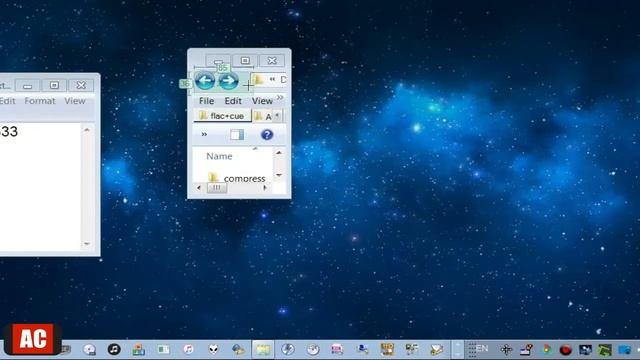Switch to the folder tab labeled A
Image resolution: width=640 pixels, height=360 pixels.
tap(263, 117)
